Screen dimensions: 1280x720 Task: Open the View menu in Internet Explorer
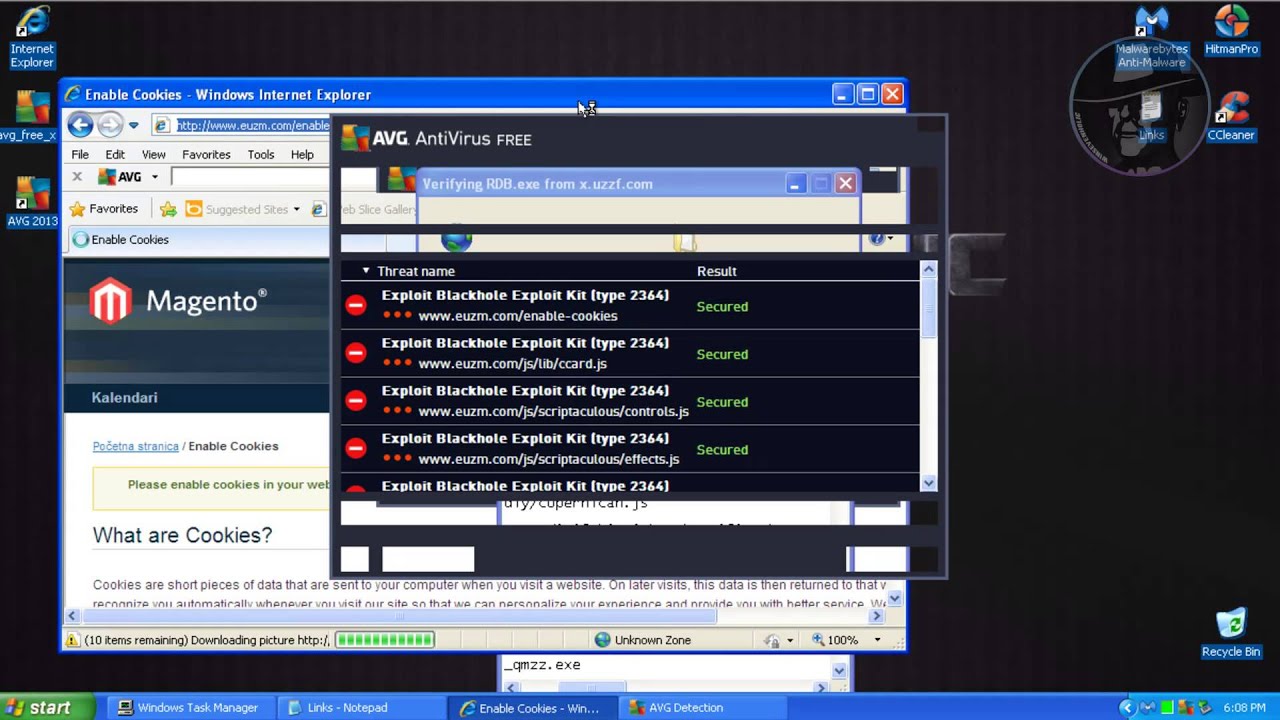[x=153, y=155]
